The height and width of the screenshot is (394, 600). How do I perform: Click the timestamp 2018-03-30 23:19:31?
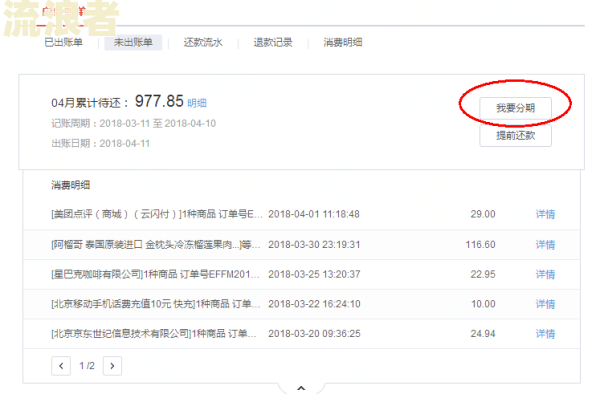(314, 244)
